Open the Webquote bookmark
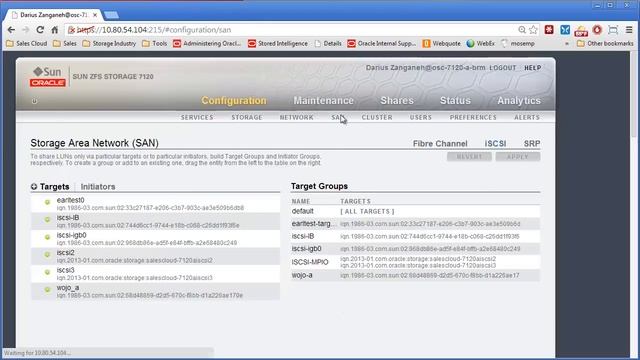Image resolution: width=640 pixels, height=360 pixels. [x=442, y=43]
